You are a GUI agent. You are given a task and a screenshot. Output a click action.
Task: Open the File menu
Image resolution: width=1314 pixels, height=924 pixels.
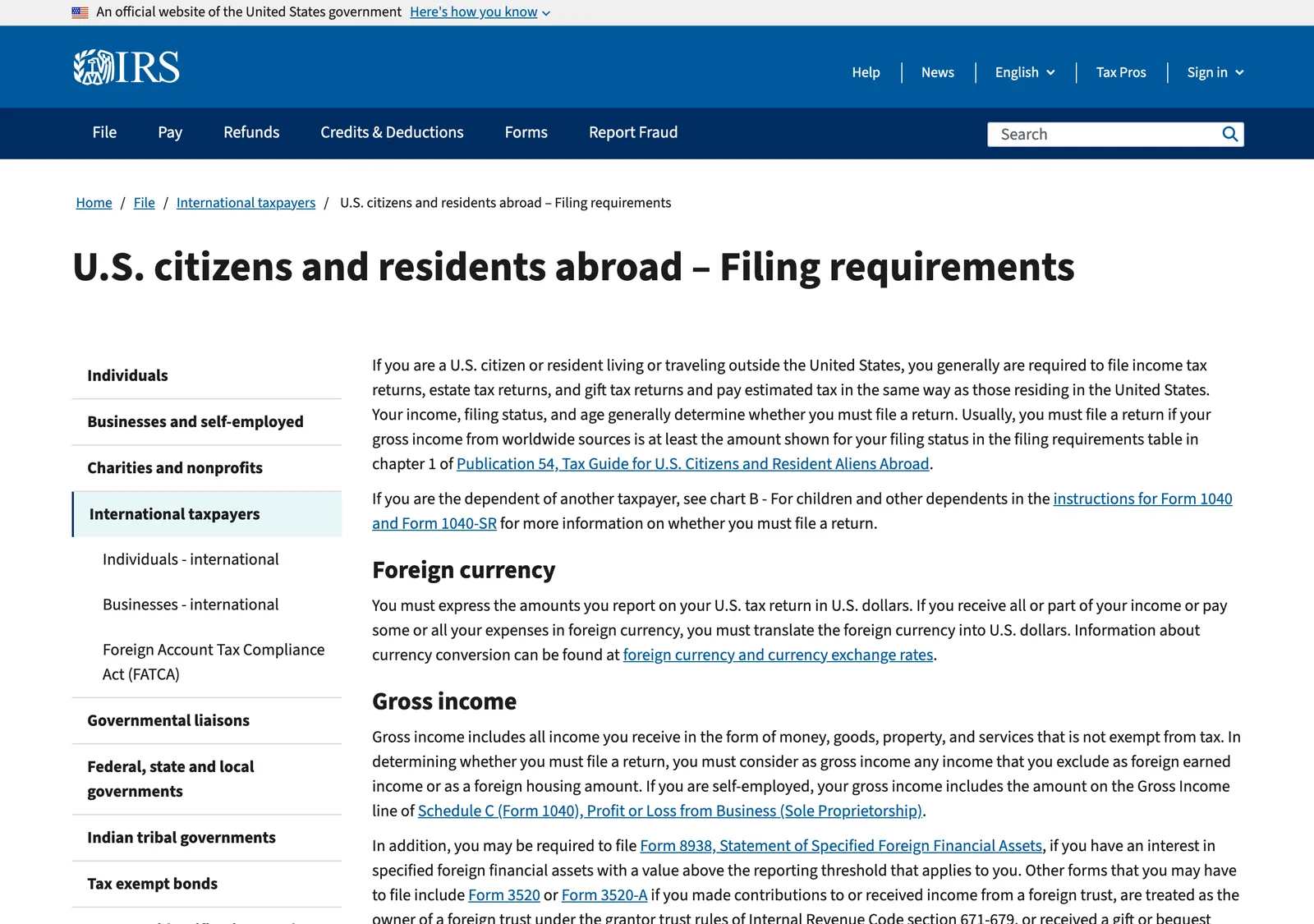104,132
